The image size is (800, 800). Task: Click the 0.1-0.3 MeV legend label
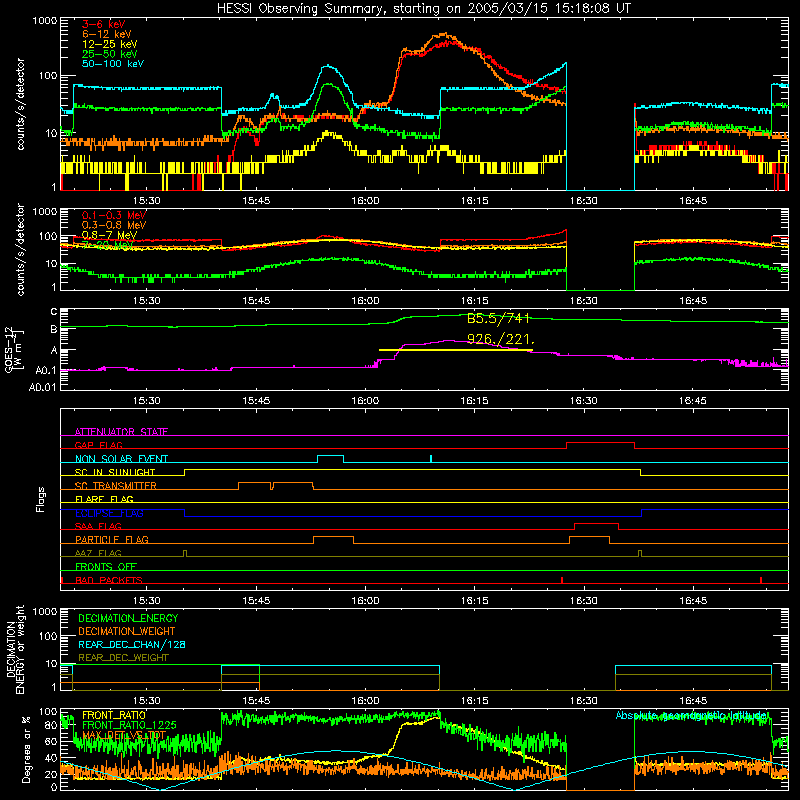[114, 215]
